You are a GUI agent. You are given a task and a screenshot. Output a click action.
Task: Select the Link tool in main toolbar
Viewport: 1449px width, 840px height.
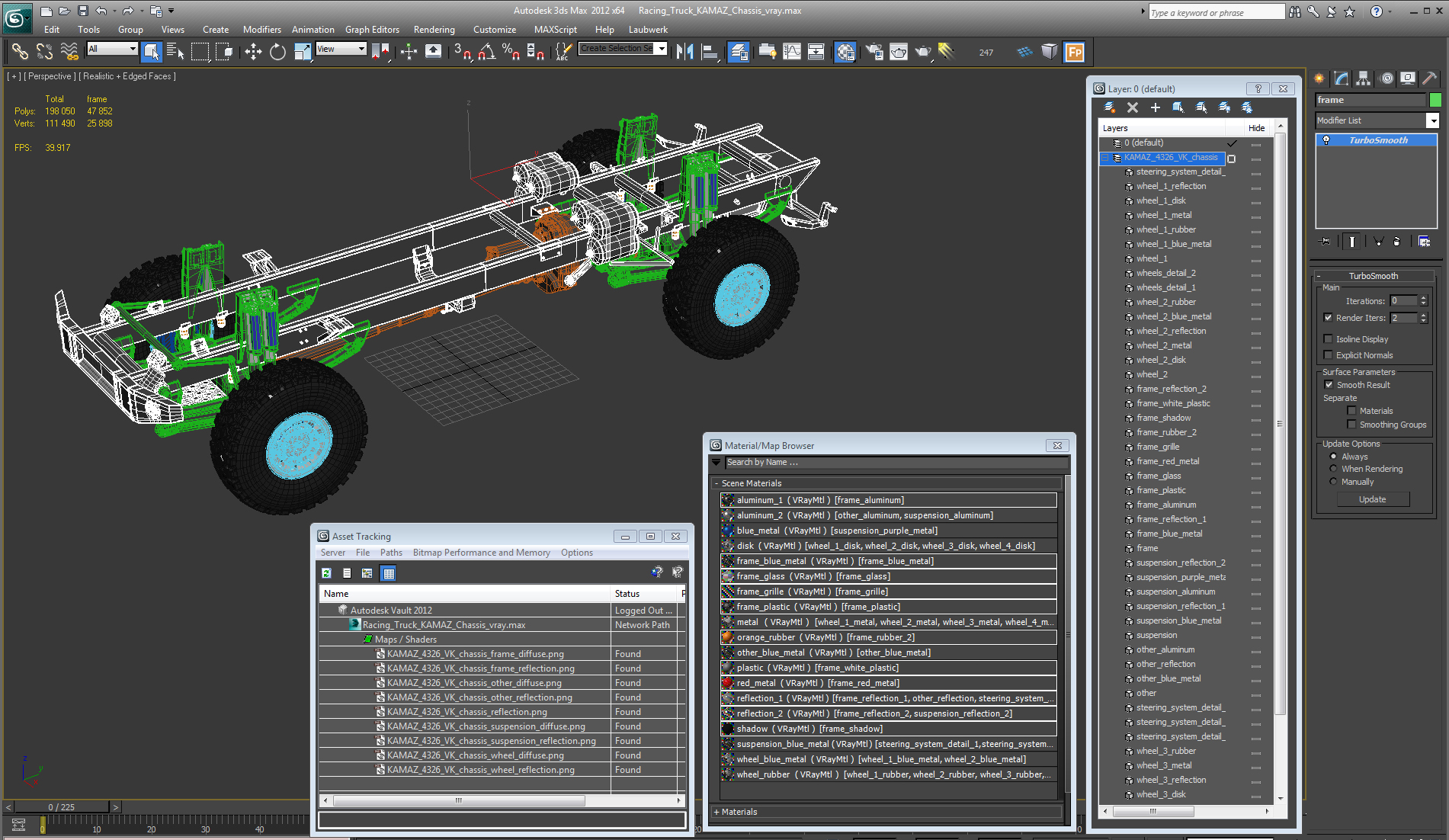(x=20, y=52)
